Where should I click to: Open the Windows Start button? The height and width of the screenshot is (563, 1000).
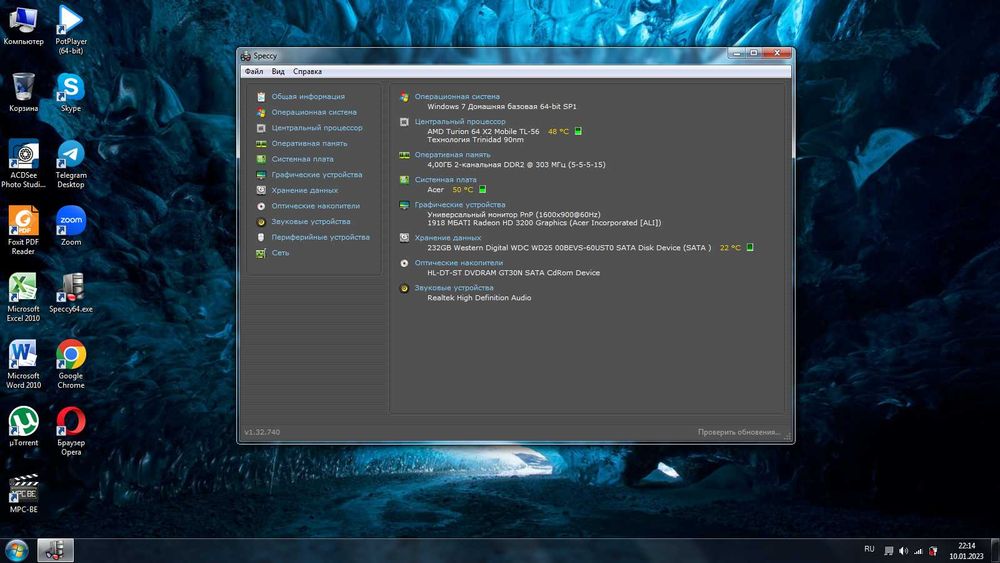[x=17, y=550]
